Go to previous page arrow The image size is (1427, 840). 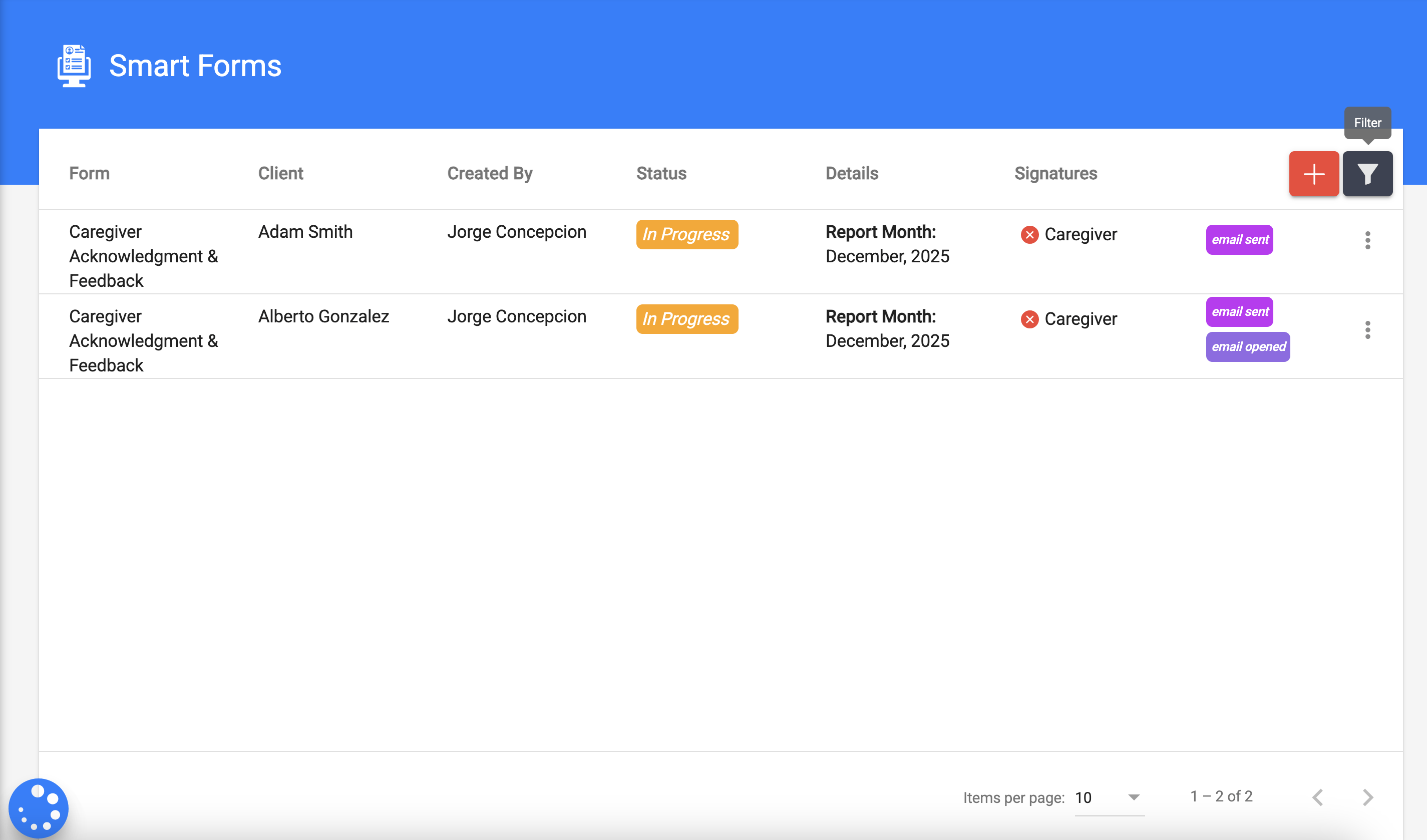(x=1318, y=797)
